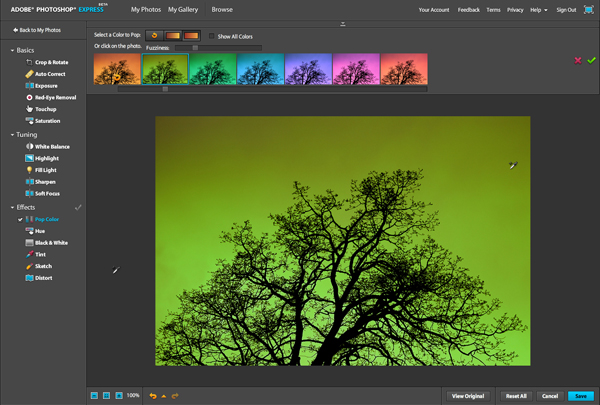Collapse the Basics section
The width and height of the screenshot is (600, 405).
(12, 51)
